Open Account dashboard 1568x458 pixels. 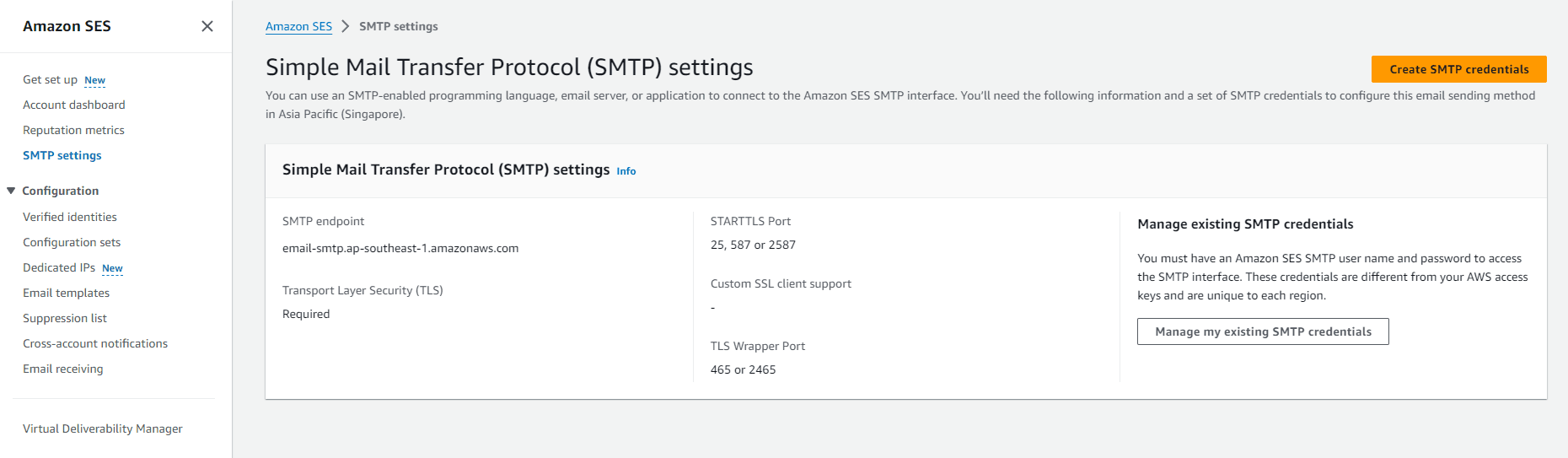(74, 105)
